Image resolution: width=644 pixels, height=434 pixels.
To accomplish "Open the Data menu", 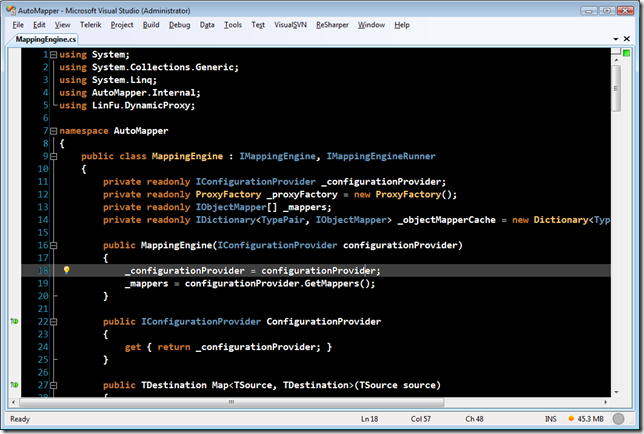I will (207, 25).
